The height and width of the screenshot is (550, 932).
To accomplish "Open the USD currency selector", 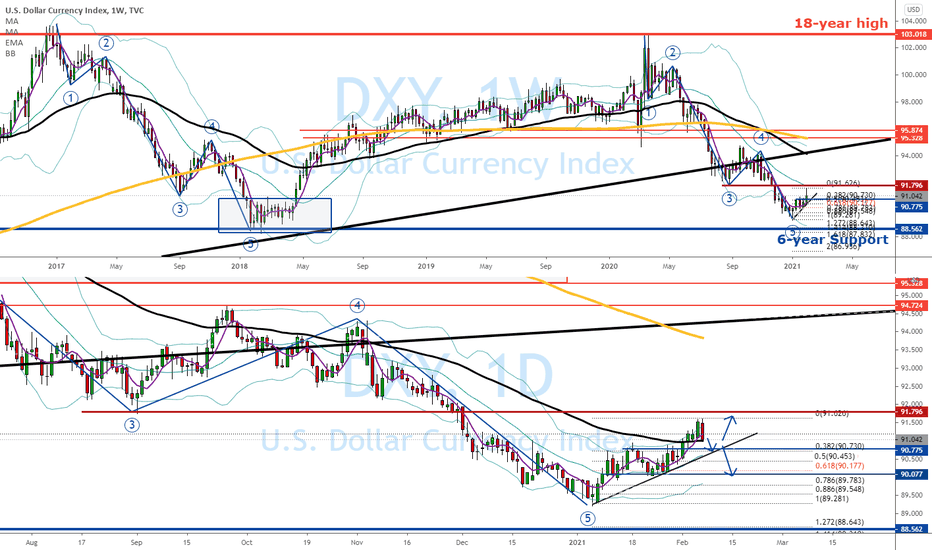I will click(x=913, y=10).
